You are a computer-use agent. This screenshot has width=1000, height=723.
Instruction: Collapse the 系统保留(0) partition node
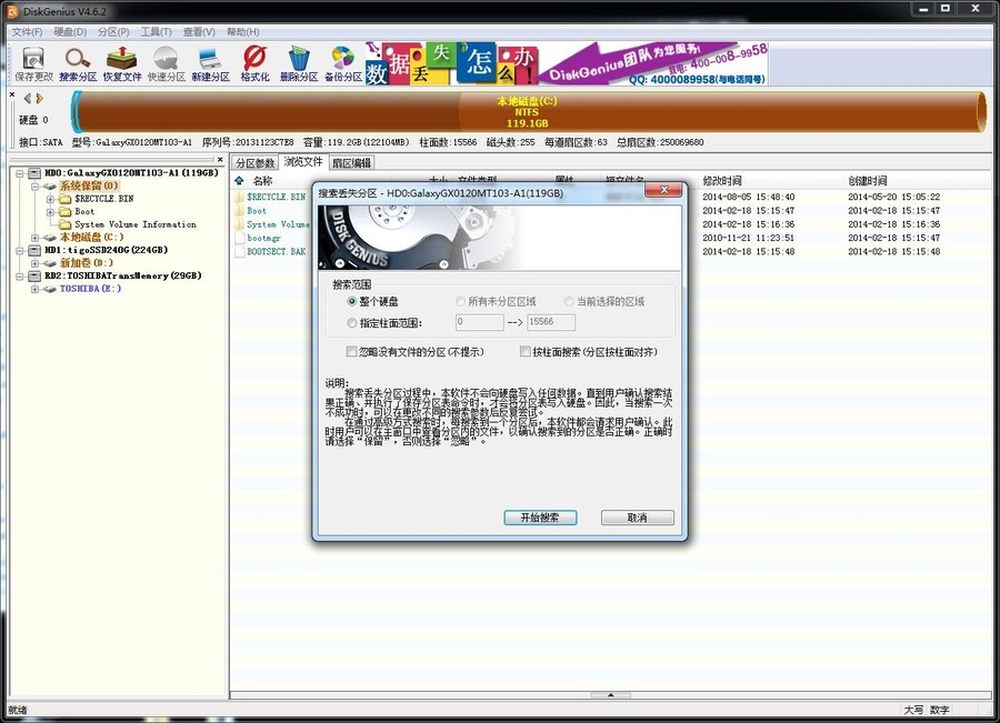35,186
